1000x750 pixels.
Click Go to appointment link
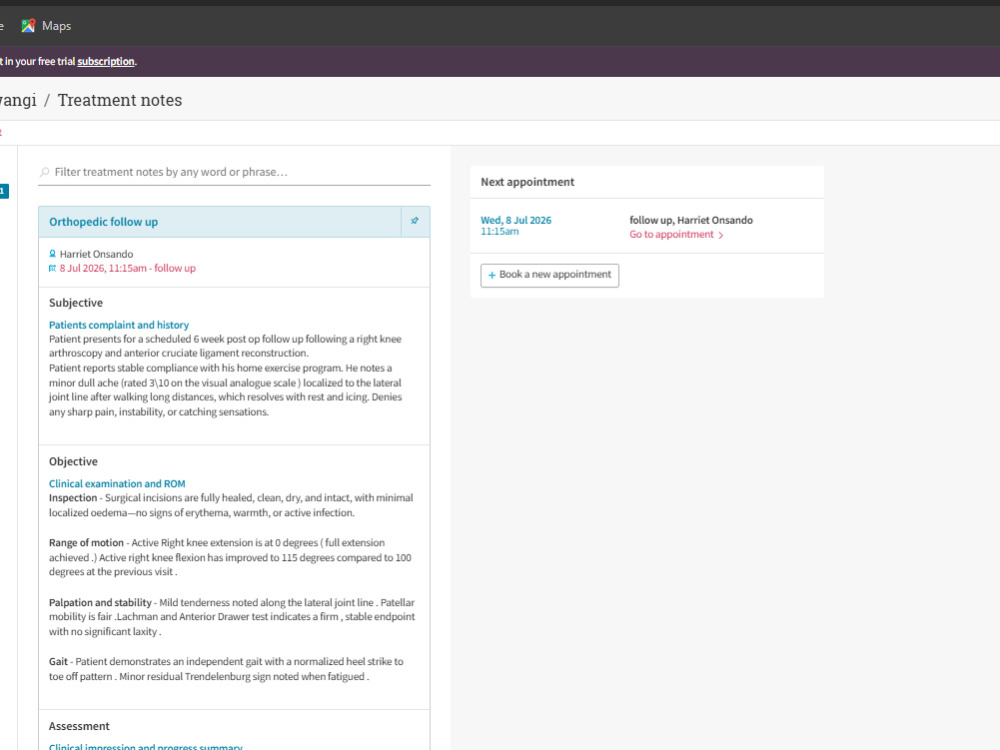[x=672, y=235]
